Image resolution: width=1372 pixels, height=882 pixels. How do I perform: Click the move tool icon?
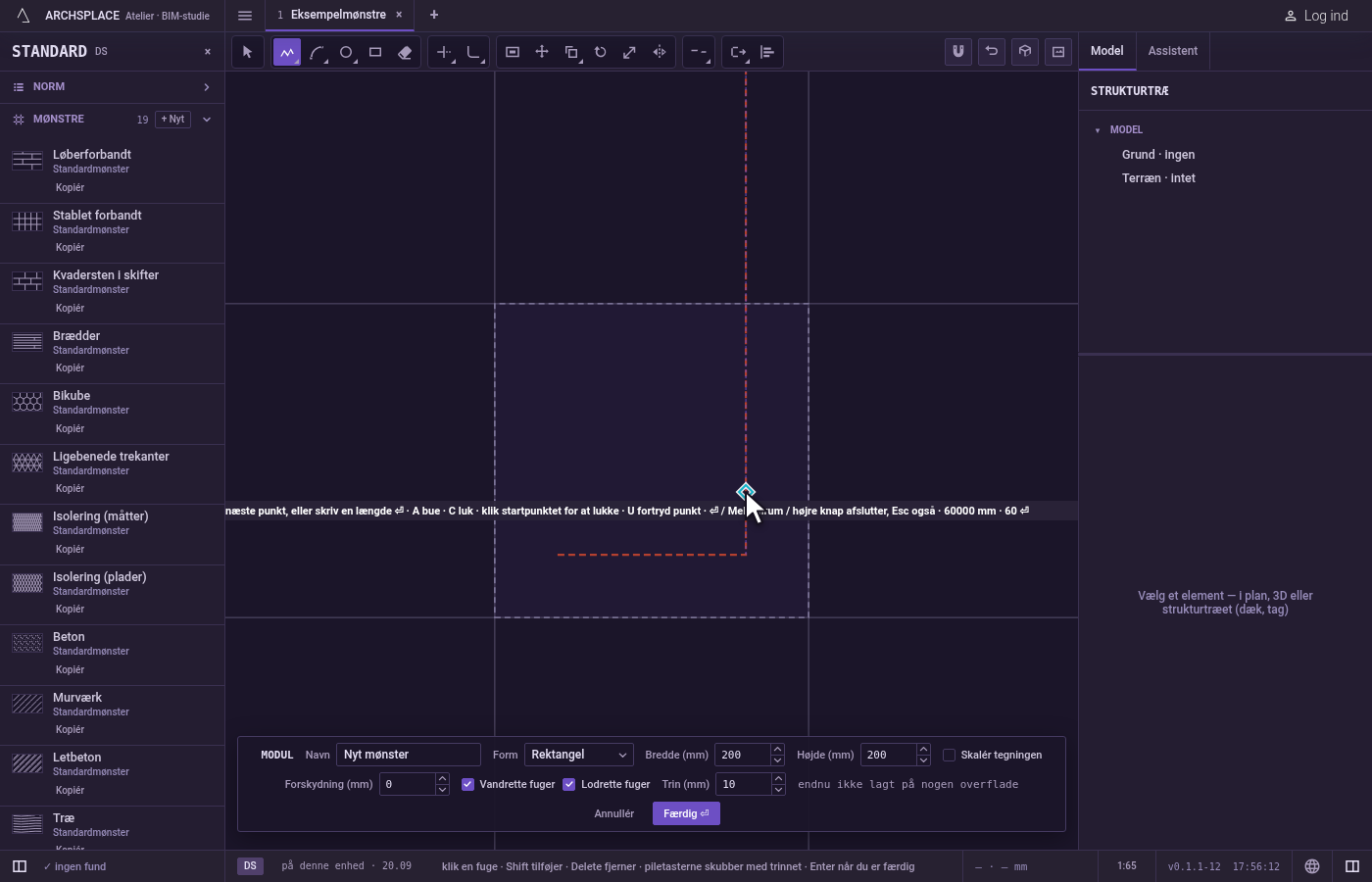[542, 52]
